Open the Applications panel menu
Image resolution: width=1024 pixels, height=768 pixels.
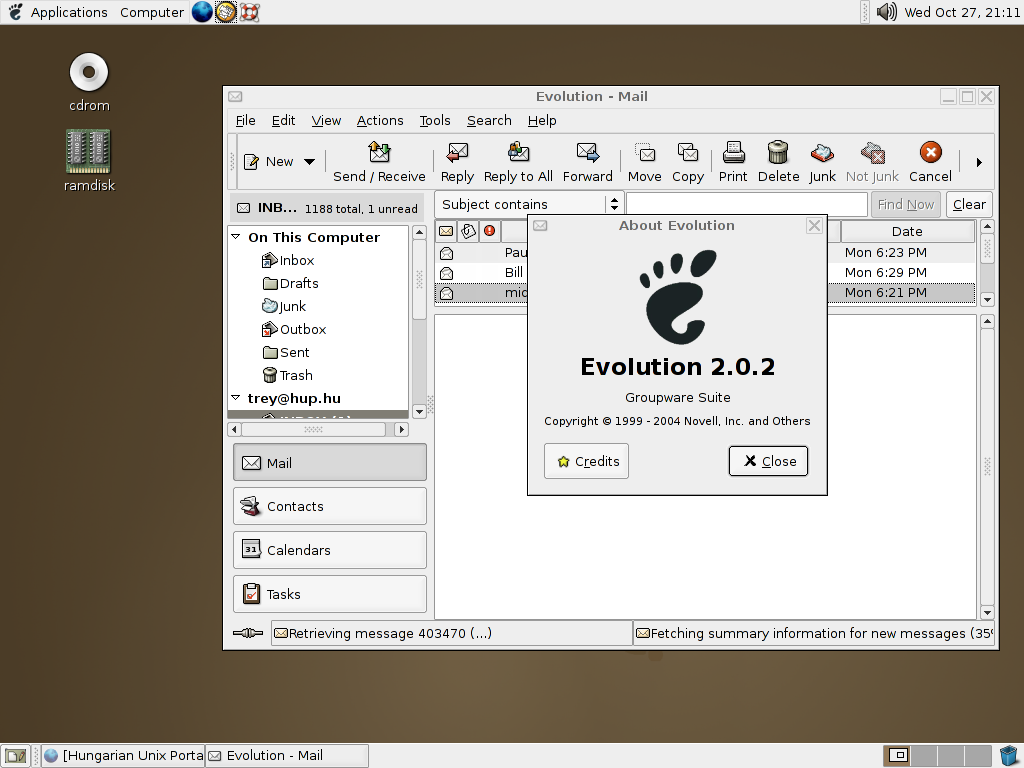(69, 12)
